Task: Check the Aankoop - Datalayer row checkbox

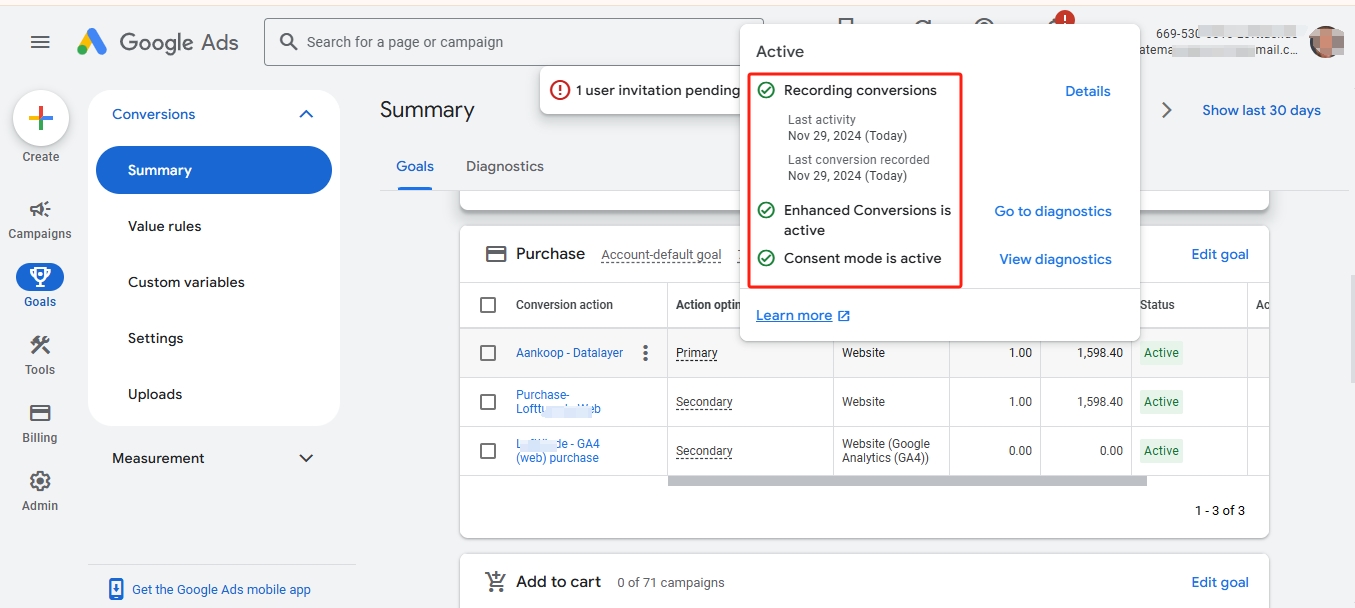Action: point(488,353)
